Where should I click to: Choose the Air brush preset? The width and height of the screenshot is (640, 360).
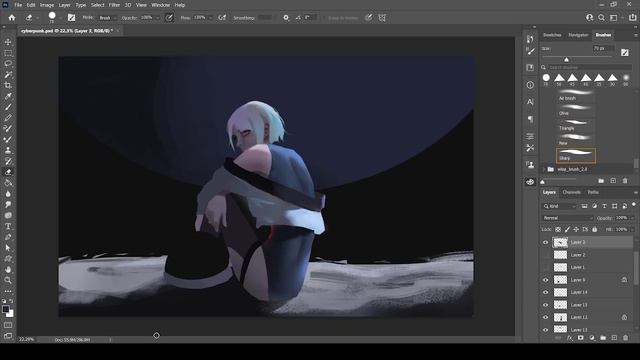click(x=575, y=95)
